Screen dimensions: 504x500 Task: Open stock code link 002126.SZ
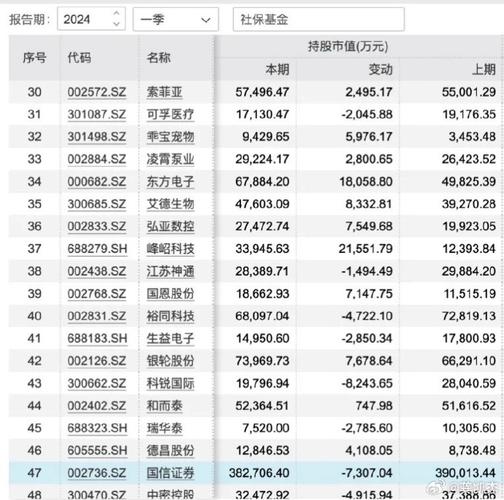(97, 361)
